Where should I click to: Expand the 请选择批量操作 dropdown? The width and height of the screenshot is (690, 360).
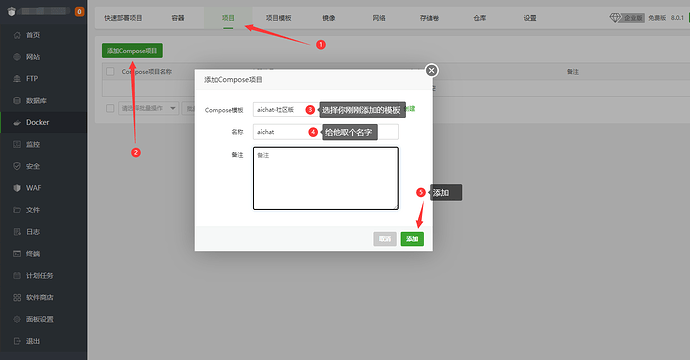click(x=148, y=108)
